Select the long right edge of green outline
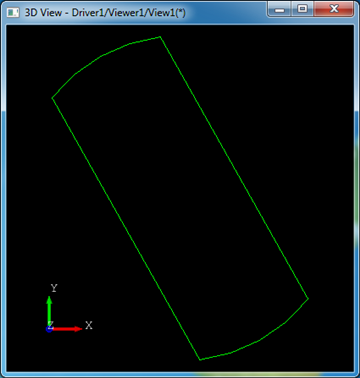This screenshot has width=360, height=378. click(x=234, y=168)
